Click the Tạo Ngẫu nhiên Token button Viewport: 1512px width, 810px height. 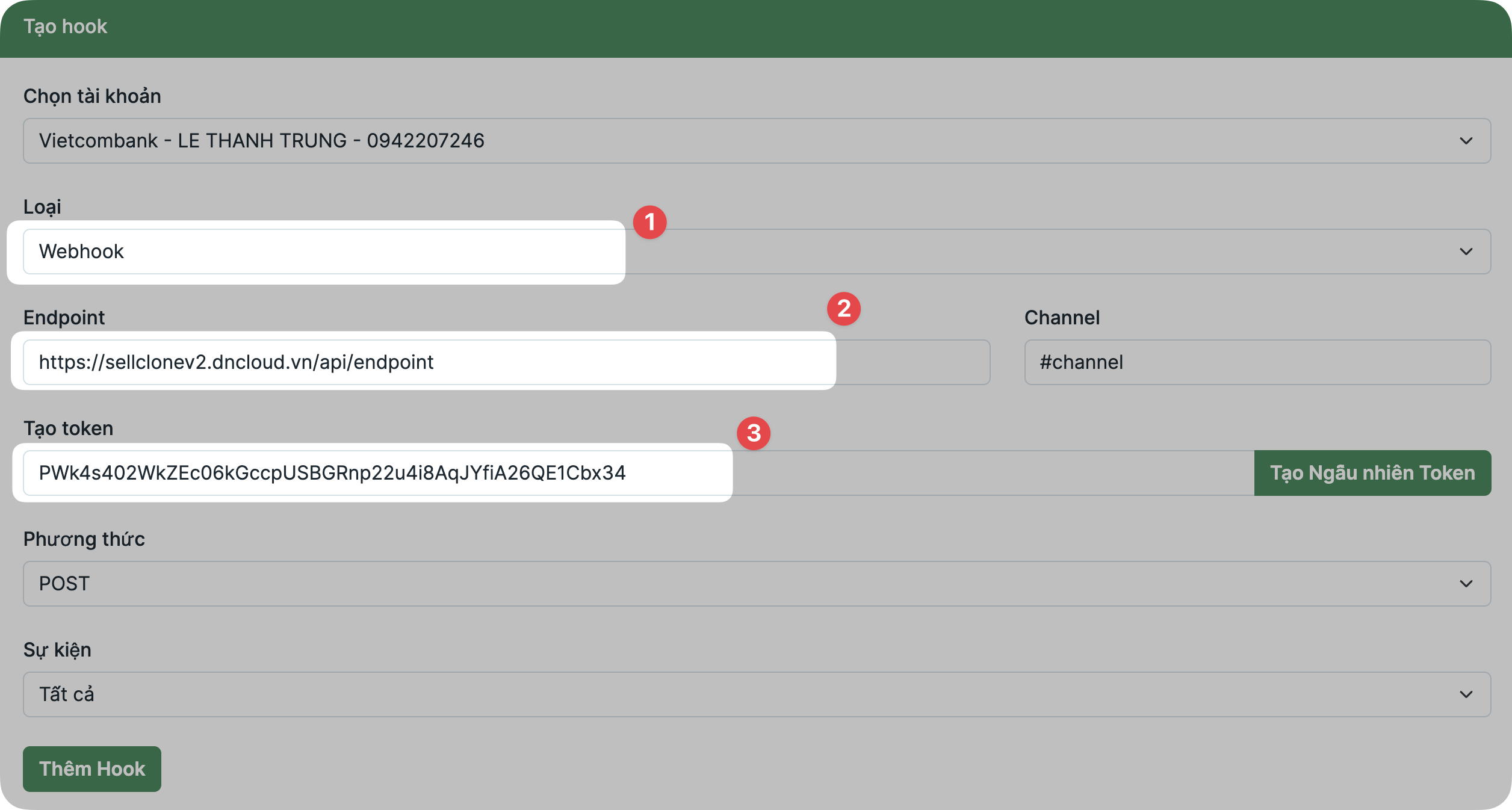(x=1372, y=473)
